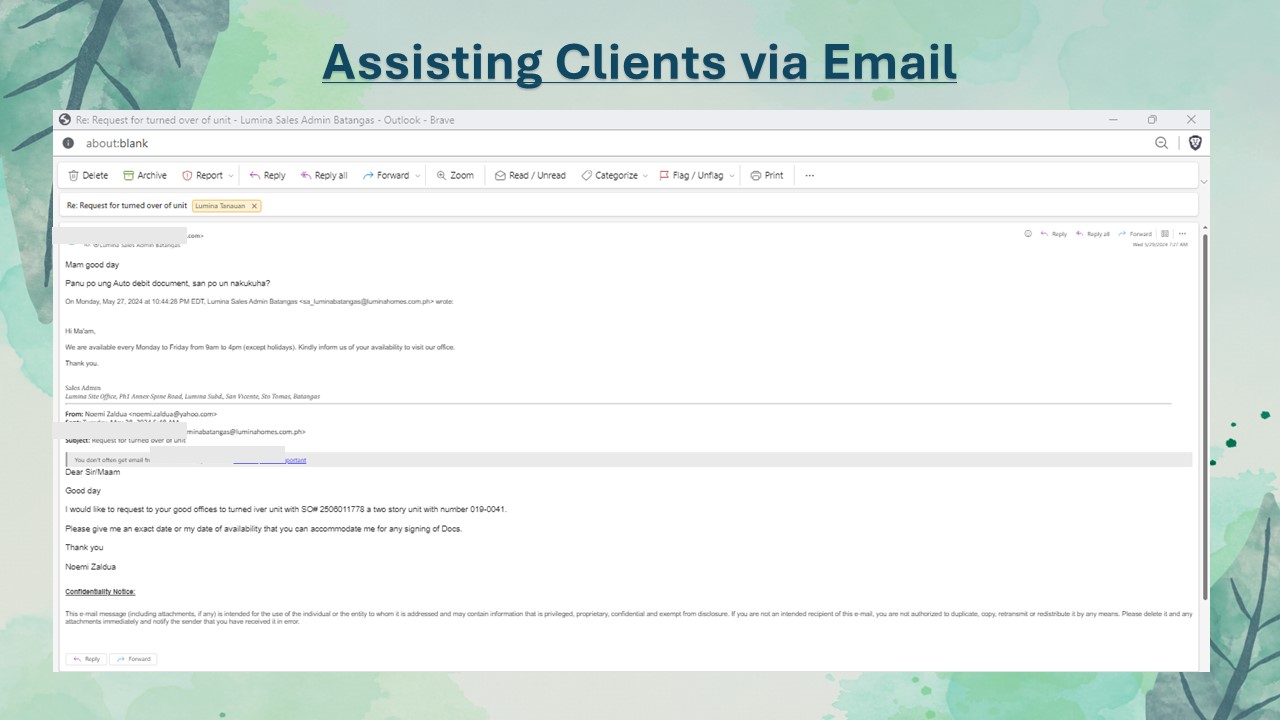The image size is (1280, 720).
Task: Delete the email using the toolbar
Action: click(x=88, y=175)
